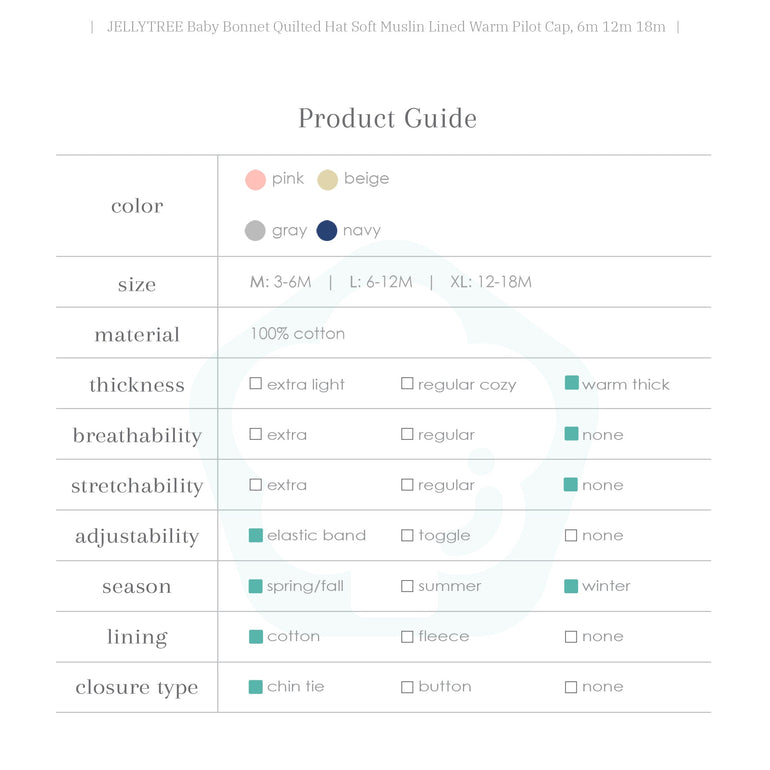Uncheck the spring/fall season box
Screen dimensions: 770x770
[x=256, y=586]
